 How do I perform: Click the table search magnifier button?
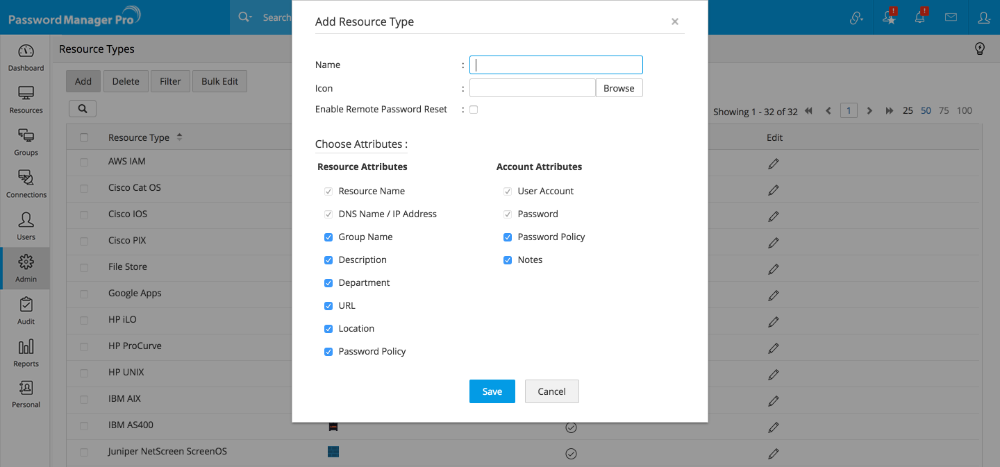tap(83, 108)
